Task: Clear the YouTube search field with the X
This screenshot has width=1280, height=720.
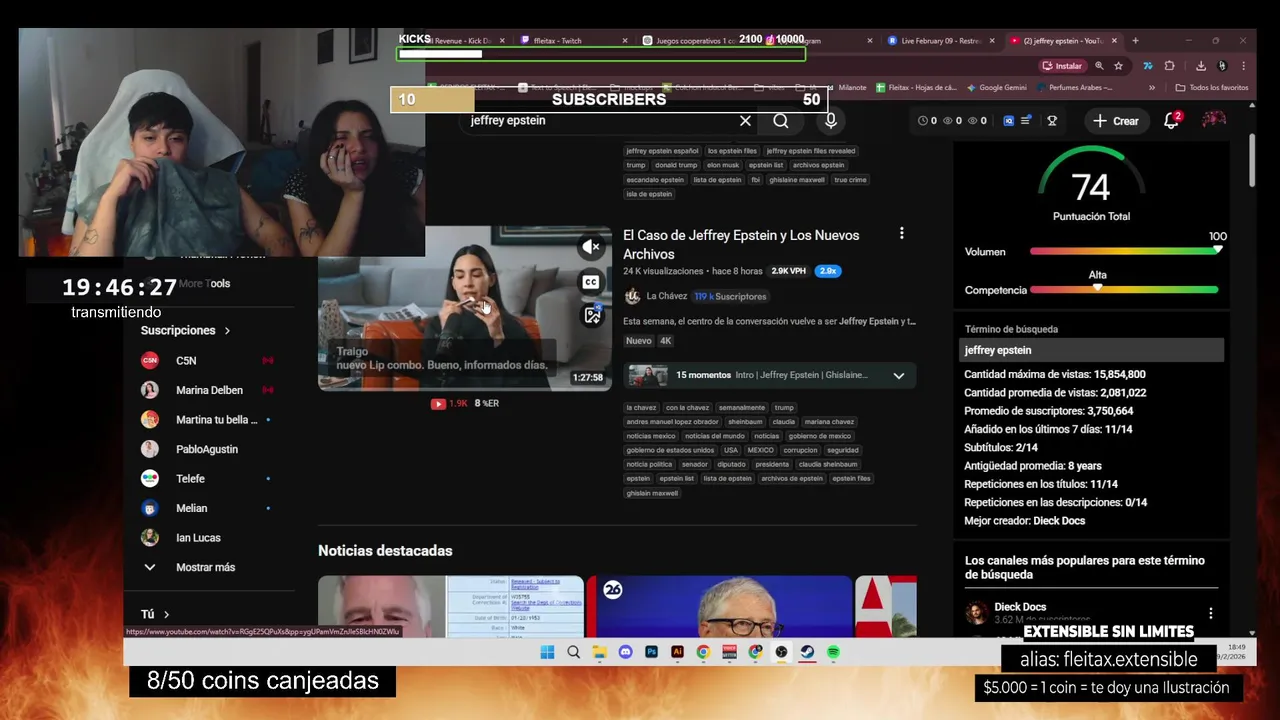Action: (x=745, y=121)
